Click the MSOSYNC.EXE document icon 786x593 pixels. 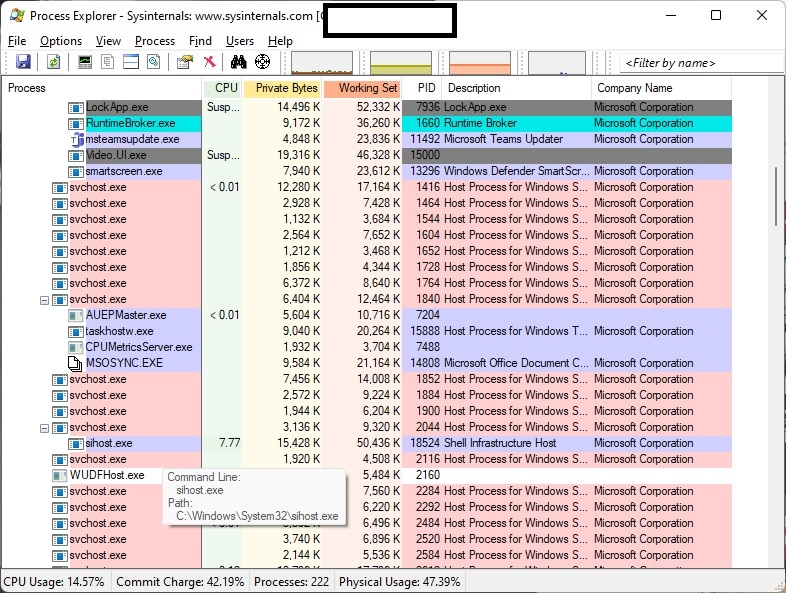[75, 363]
